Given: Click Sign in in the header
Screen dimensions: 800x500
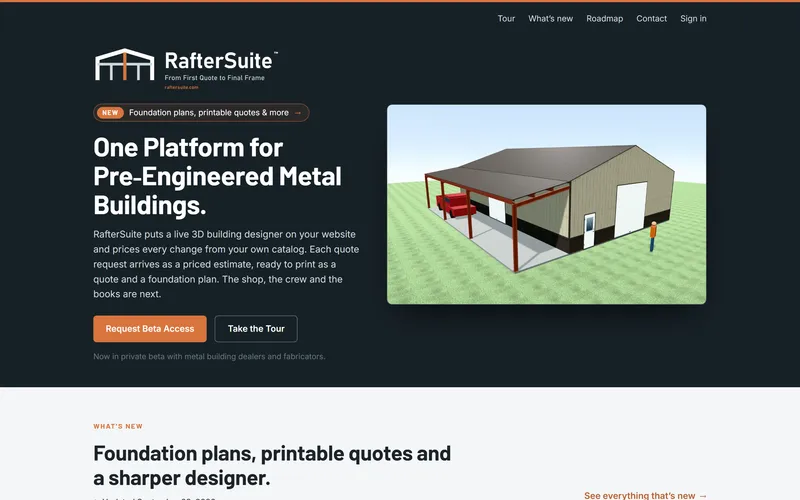Looking at the screenshot, I should pos(693,18).
